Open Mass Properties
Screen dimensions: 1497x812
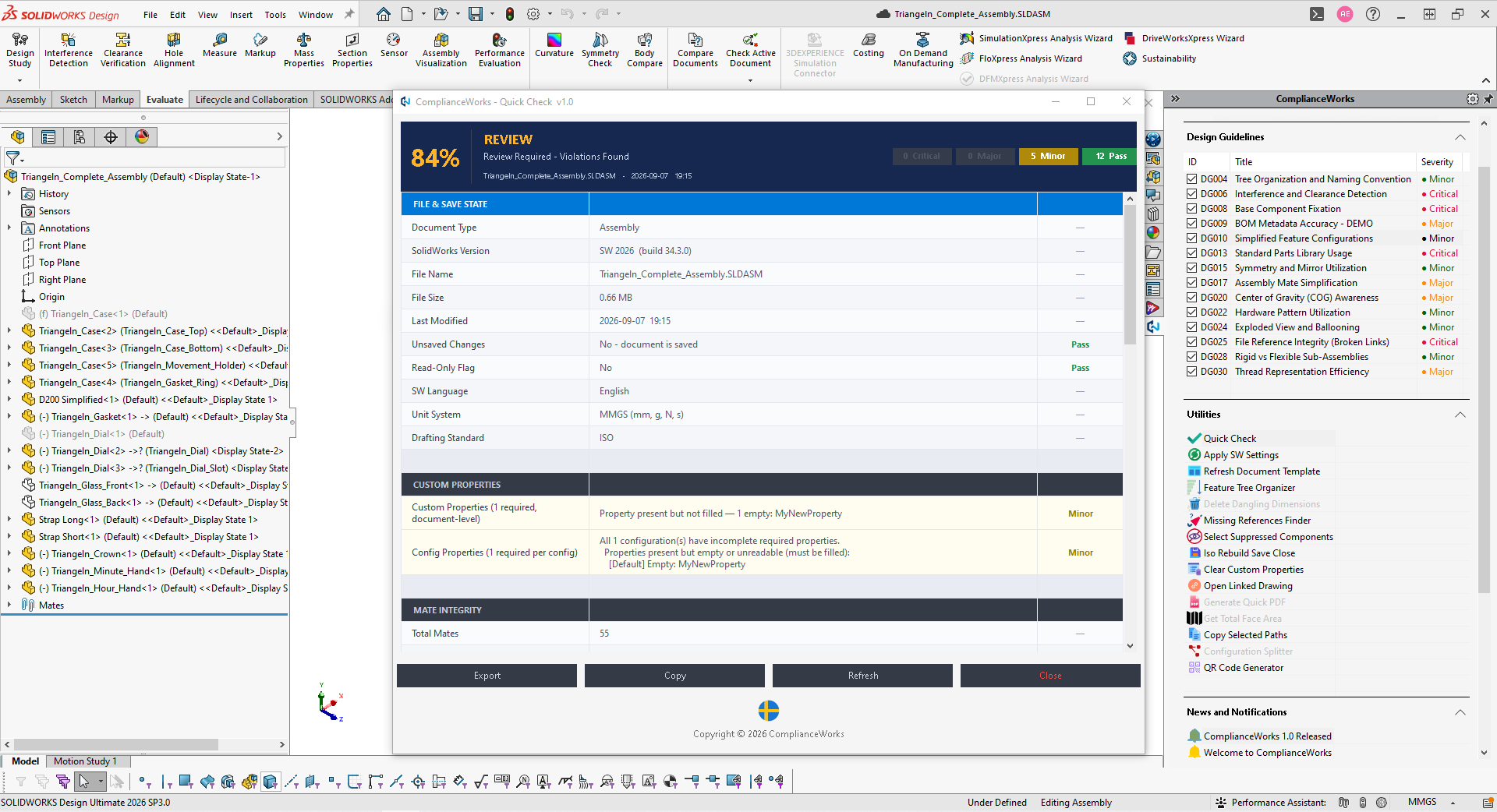[x=304, y=51]
